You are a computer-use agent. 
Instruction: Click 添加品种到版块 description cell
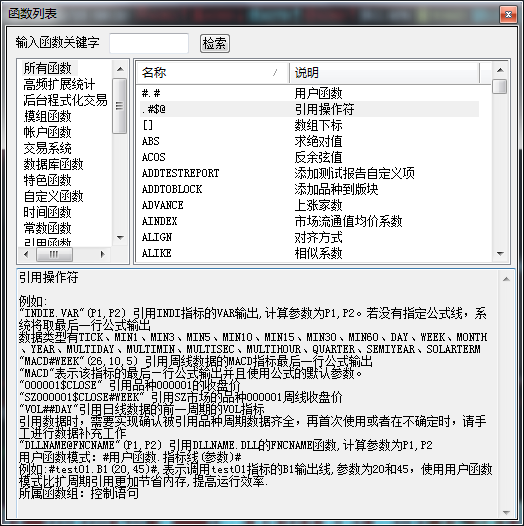click(x=336, y=189)
